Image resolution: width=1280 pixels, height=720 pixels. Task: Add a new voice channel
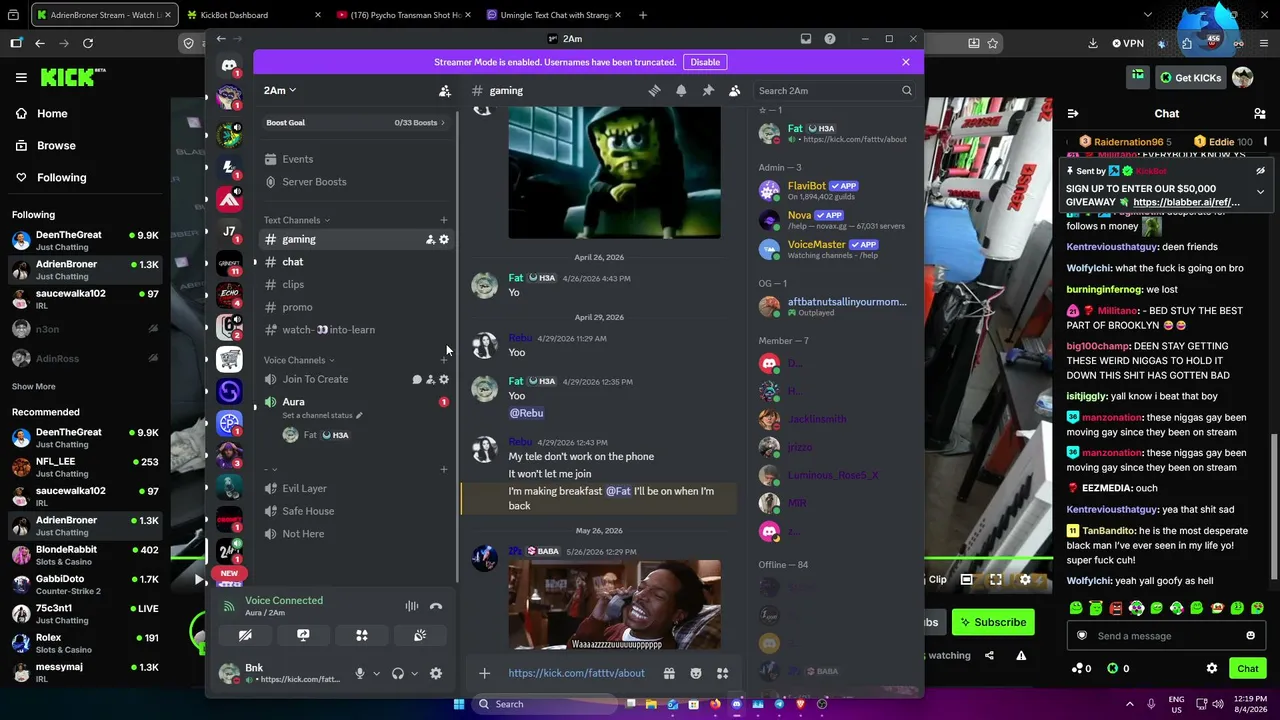point(444,360)
